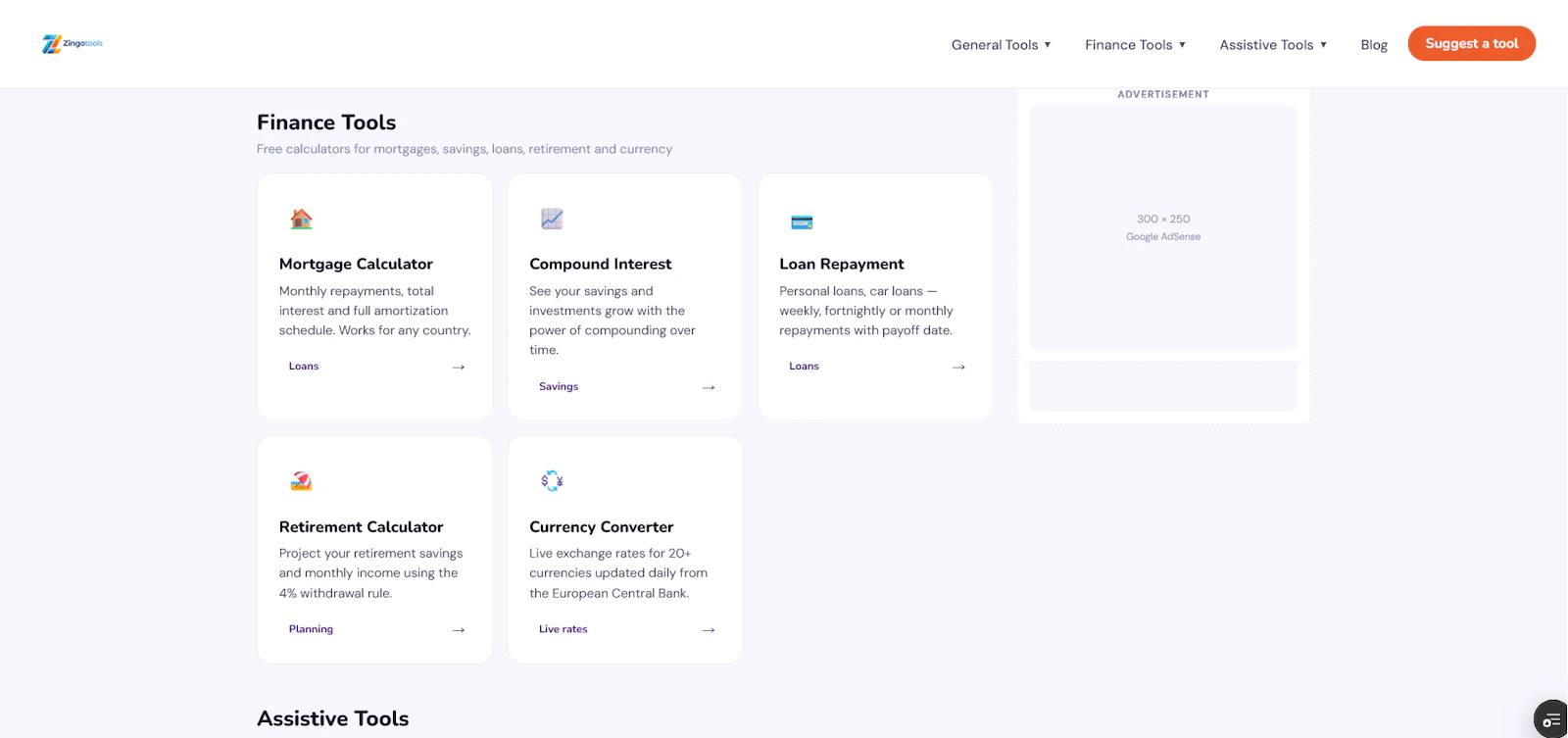The height and width of the screenshot is (738, 1568).
Task: Click the Savings tag on Compound Interest card
Action: pyautogui.click(x=559, y=386)
